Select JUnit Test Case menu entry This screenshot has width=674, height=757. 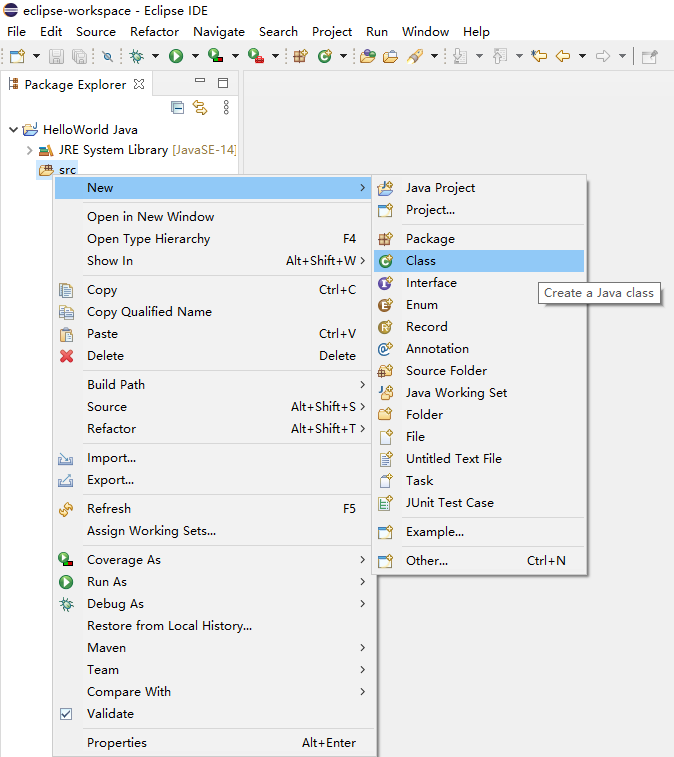(479, 503)
